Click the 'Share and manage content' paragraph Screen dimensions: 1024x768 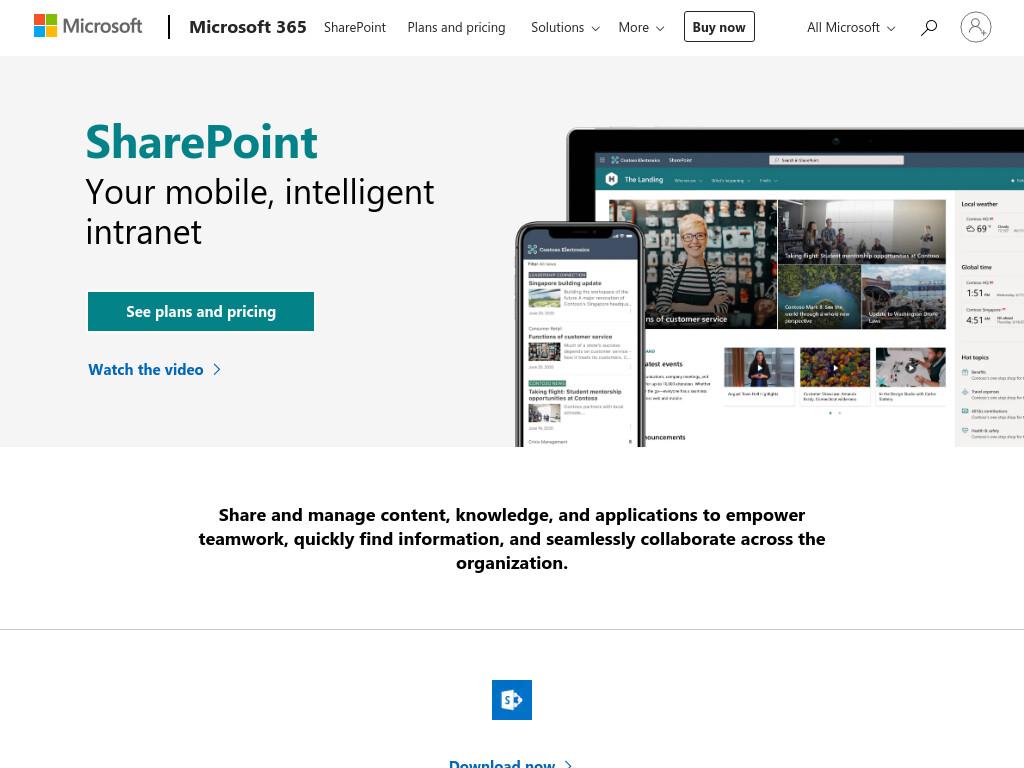tap(512, 539)
